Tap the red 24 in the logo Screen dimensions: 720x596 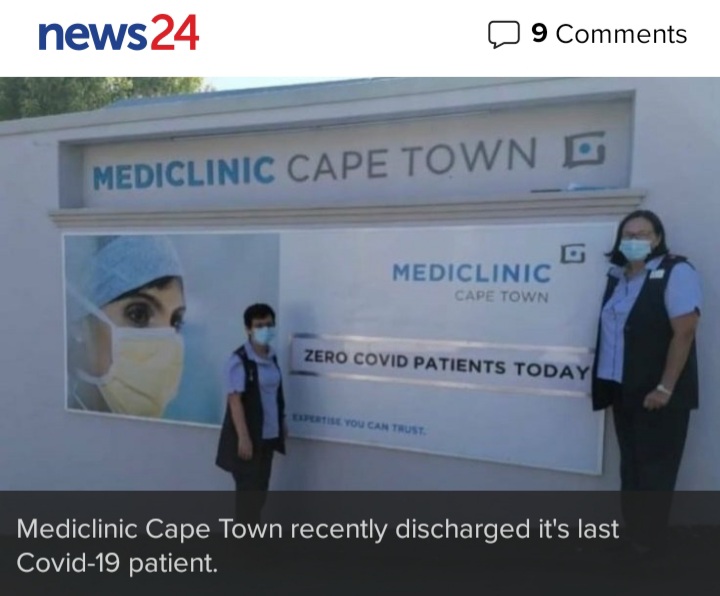(174, 32)
